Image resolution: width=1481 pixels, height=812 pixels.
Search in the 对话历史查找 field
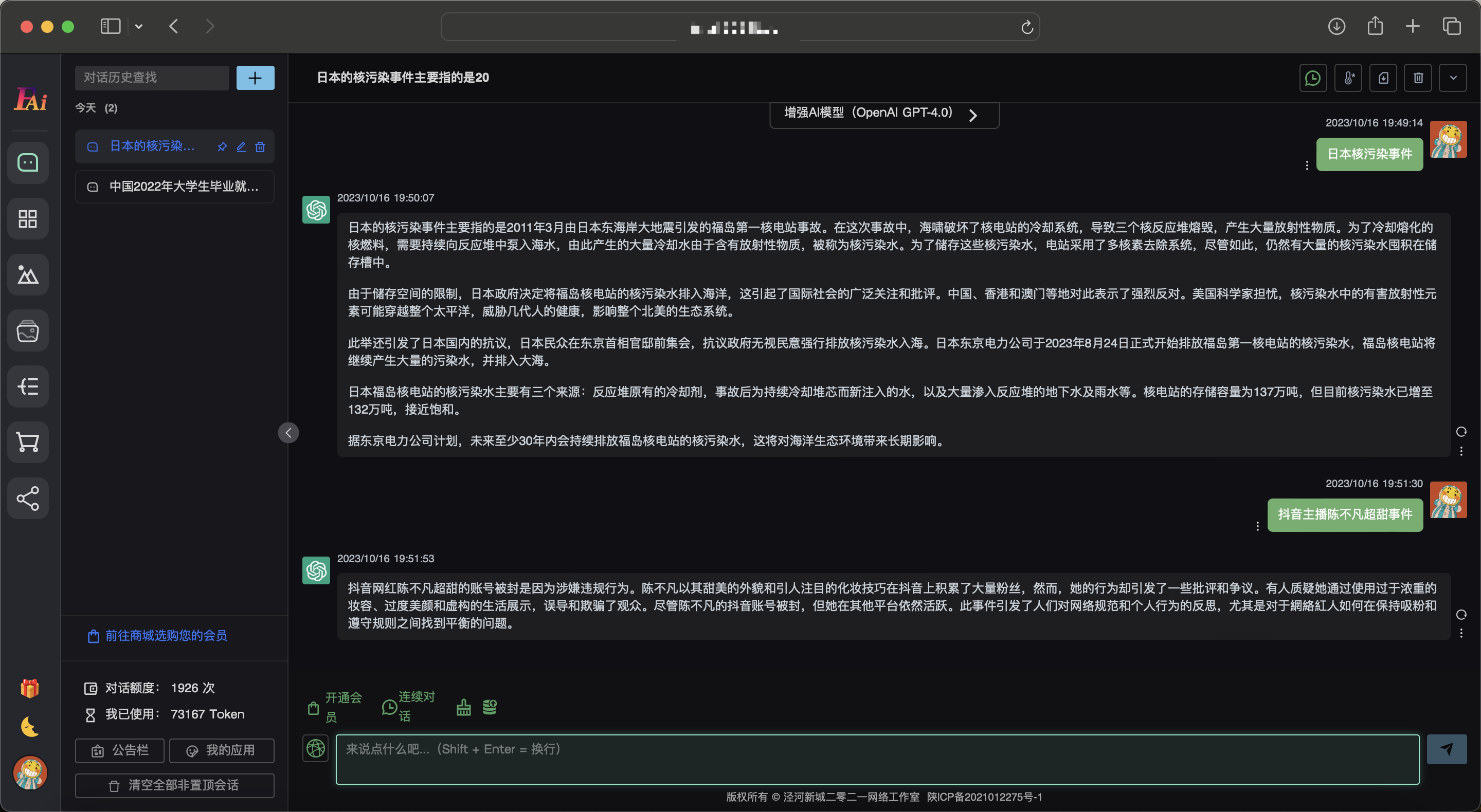point(152,78)
